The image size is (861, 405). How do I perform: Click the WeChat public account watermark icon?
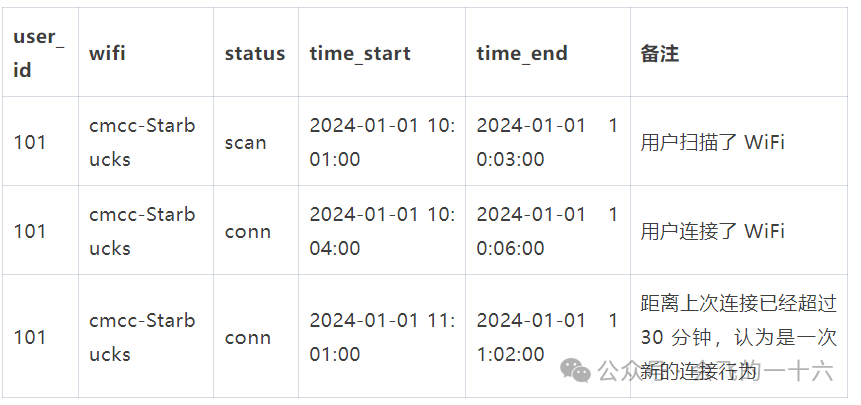pyautogui.click(x=576, y=371)
